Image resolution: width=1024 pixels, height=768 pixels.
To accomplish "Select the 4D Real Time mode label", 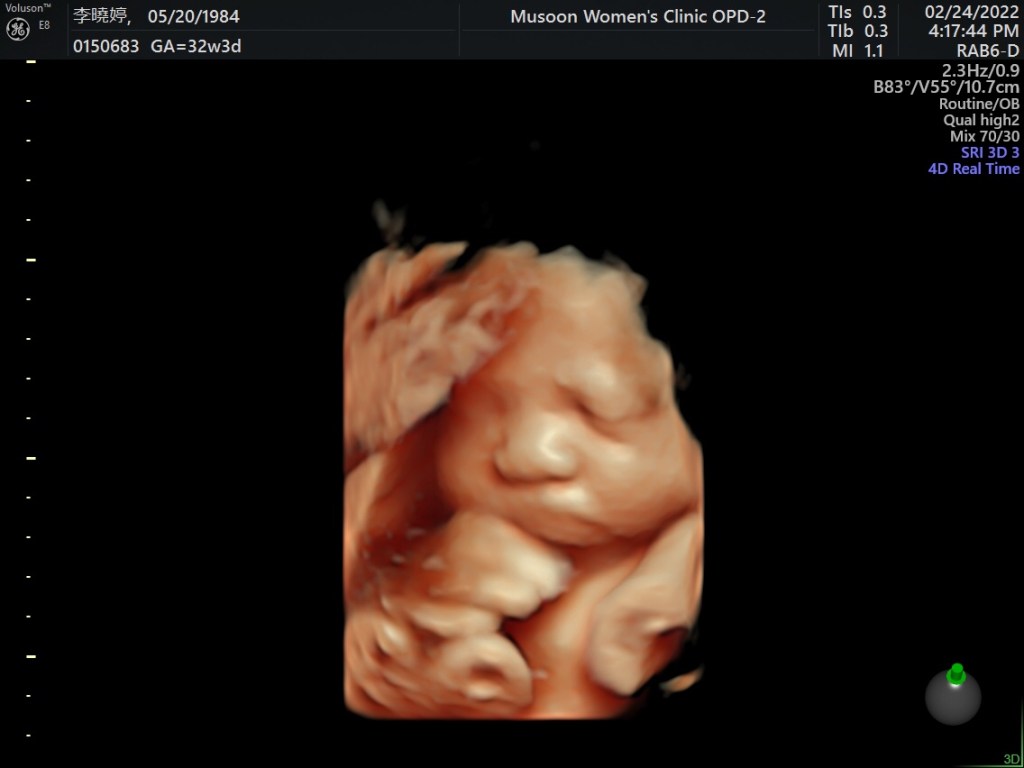I will [x=973, y=169].
